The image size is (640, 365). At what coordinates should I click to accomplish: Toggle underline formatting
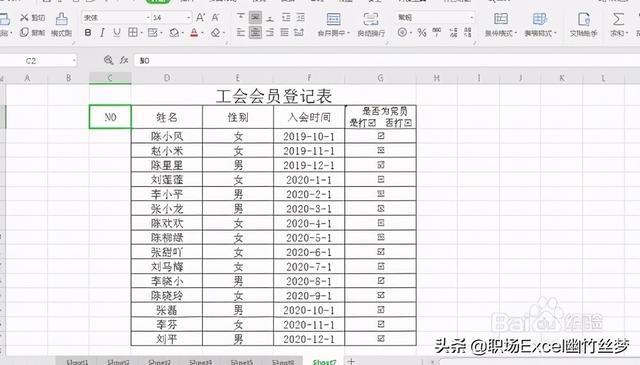pyautogui.click(x=117, y=33)
